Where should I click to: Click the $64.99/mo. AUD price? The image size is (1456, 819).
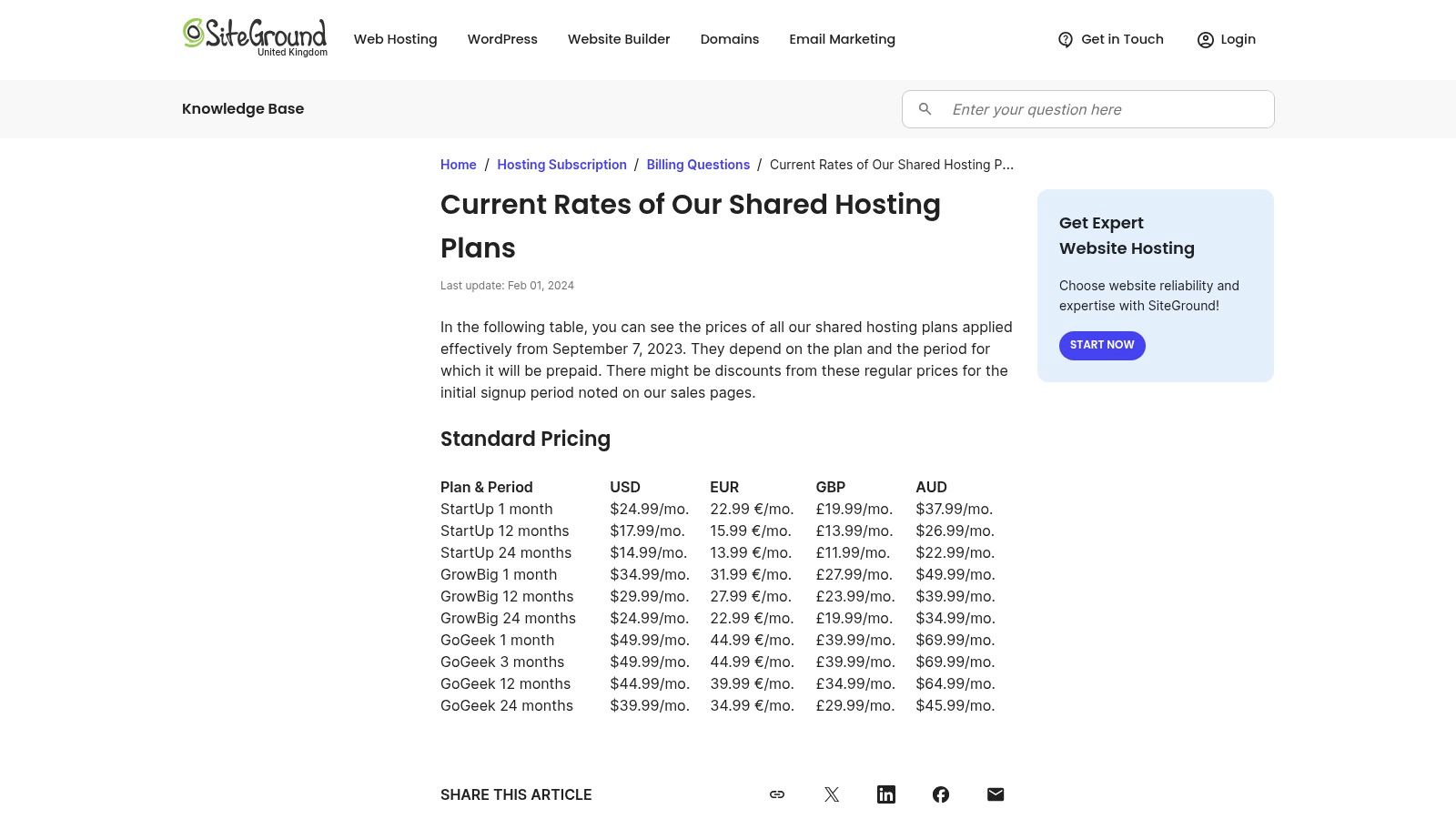tap(955, 683)
